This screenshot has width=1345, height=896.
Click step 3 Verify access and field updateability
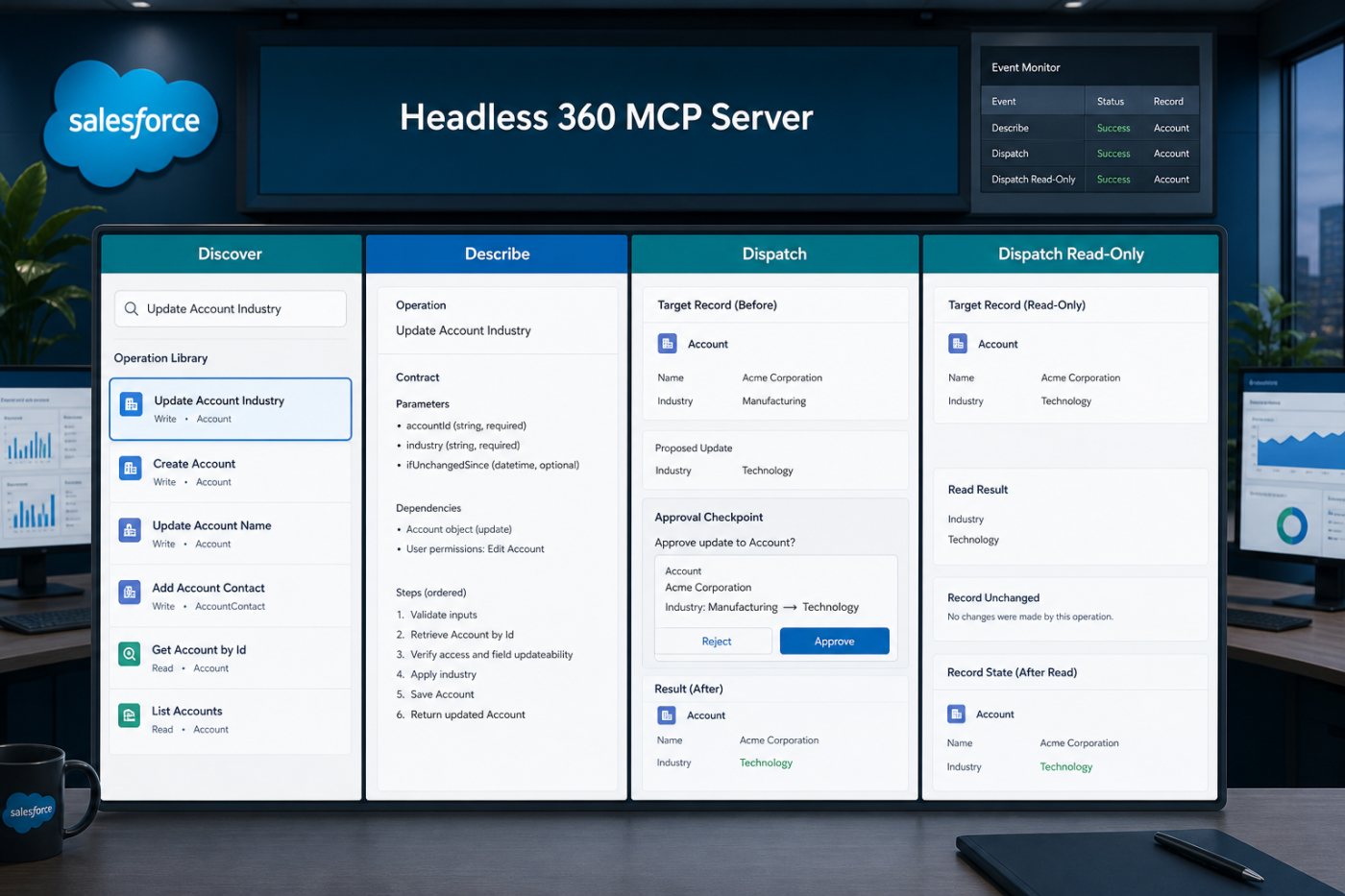click(x=484, y=655)
